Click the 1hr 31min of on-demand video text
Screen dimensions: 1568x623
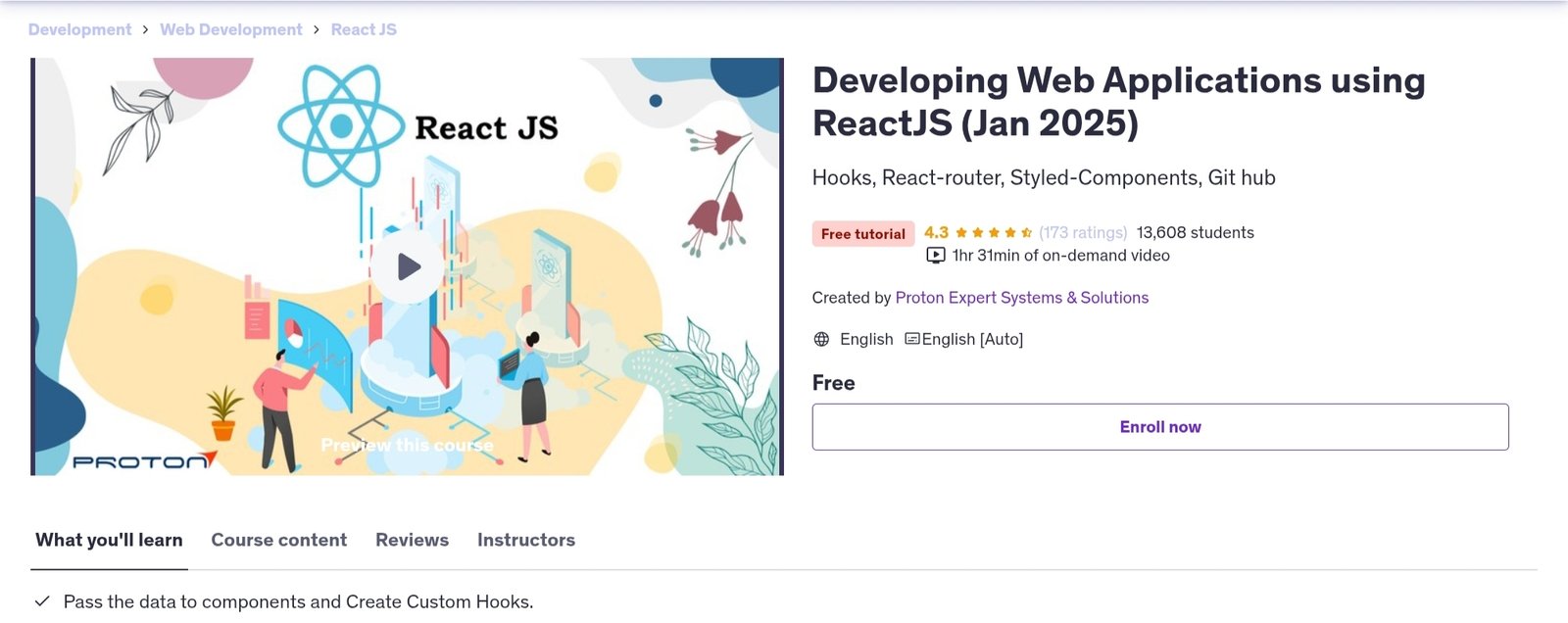click(1061, 256)
